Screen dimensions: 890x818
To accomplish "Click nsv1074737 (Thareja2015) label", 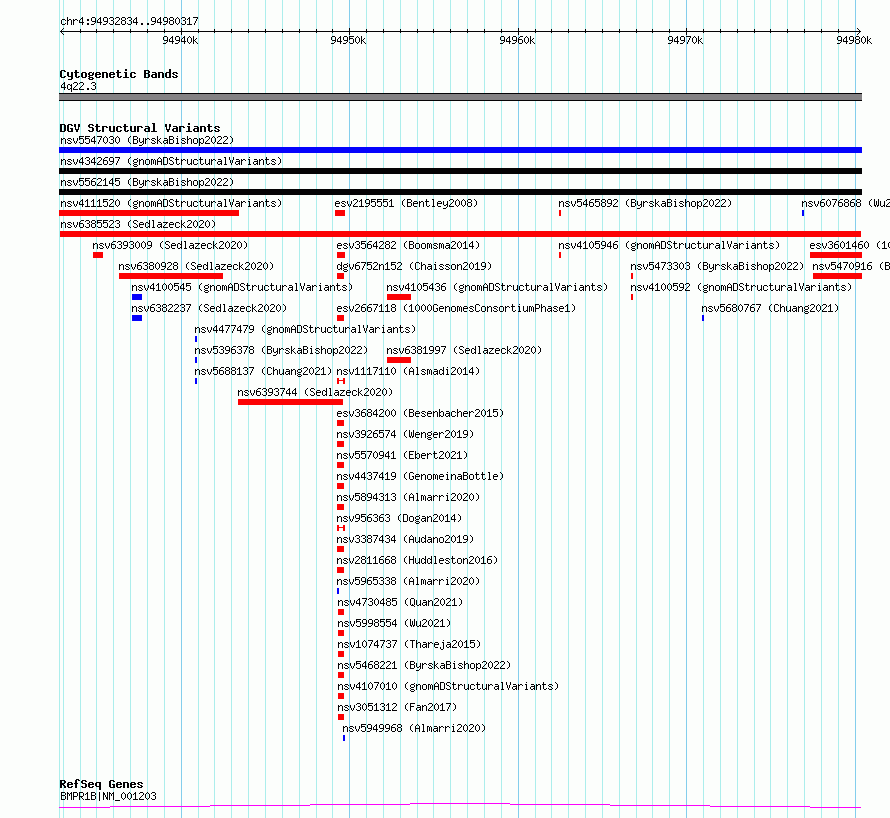I will (409, 644).
